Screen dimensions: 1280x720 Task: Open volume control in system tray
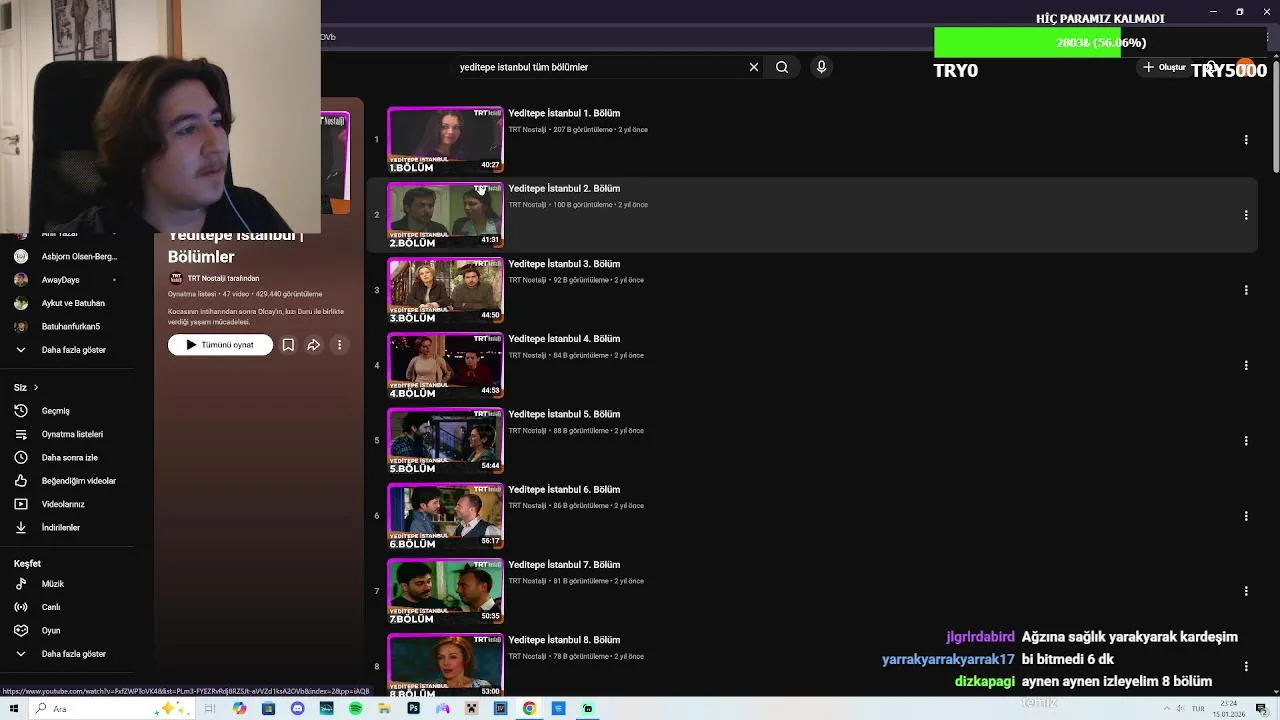point(1180,708)
